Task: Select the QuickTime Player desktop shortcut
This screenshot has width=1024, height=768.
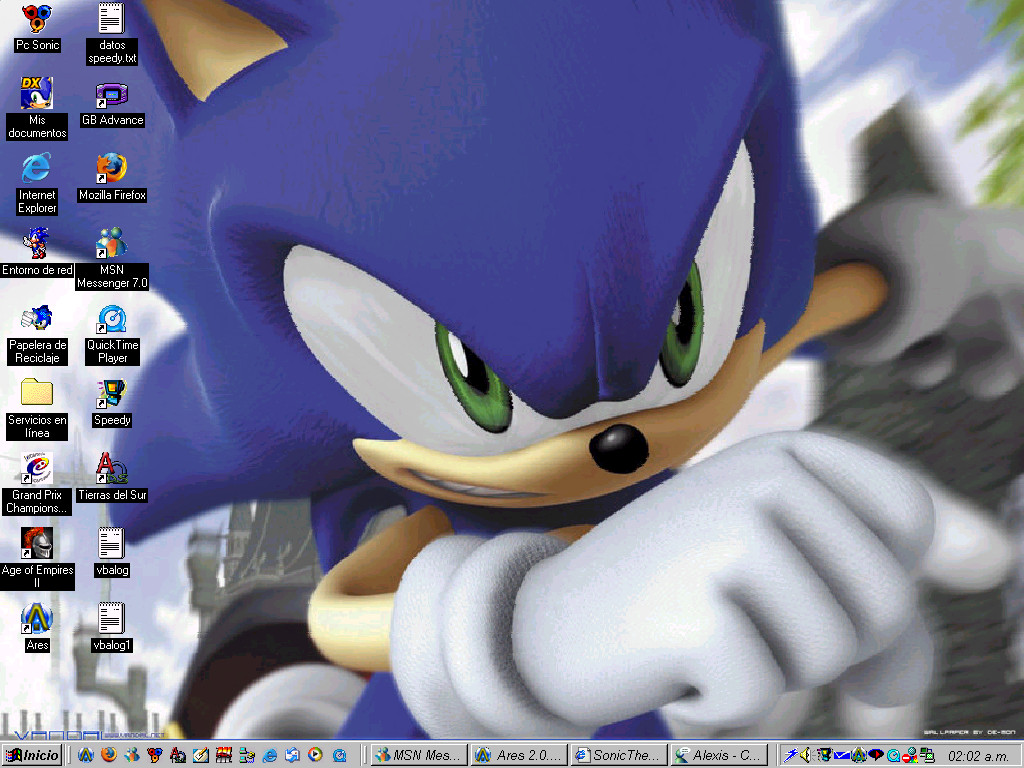Action: [x=112, y=334]
